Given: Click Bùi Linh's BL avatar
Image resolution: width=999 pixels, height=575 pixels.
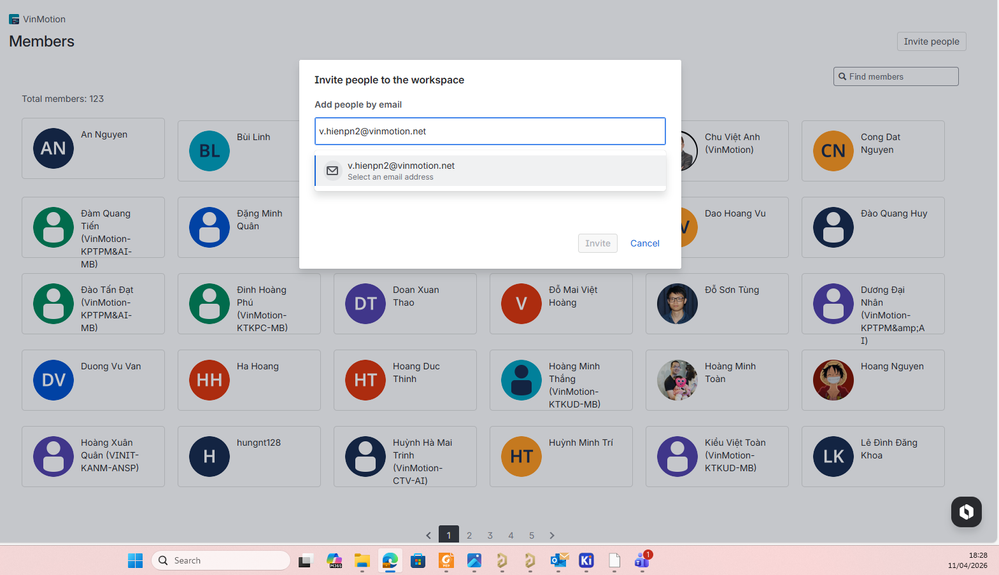Looking at the screenshot, I should coord(210,151).
